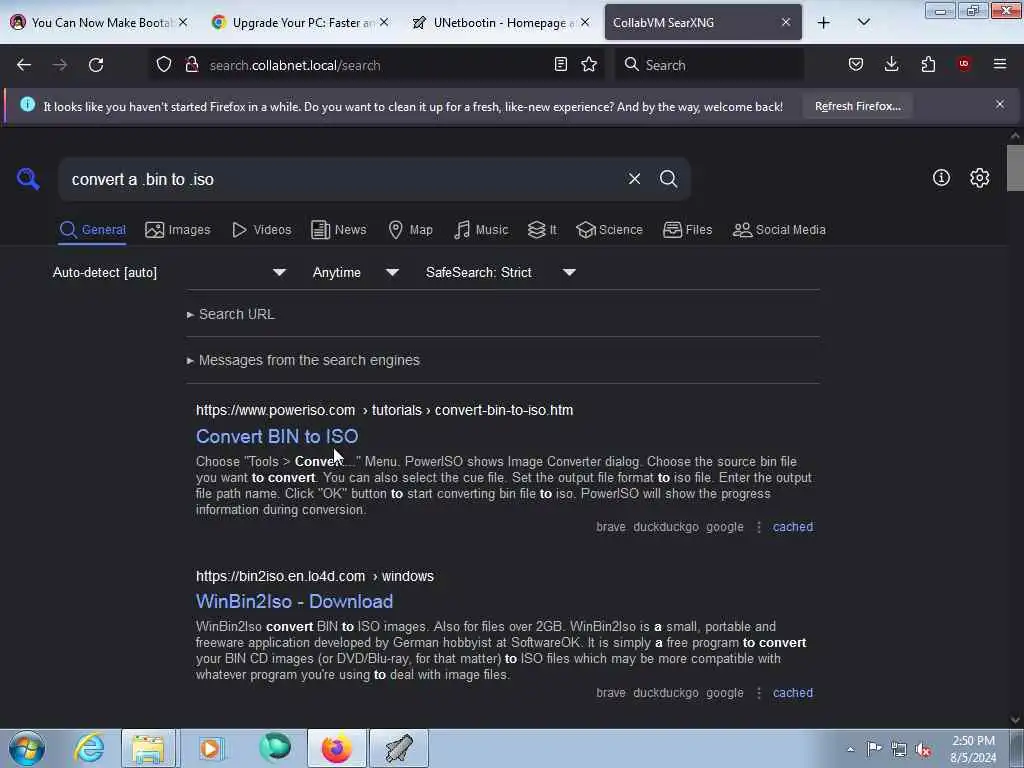Select the Map search category
The image size is (1024, 768).
[x=410, y=230]
